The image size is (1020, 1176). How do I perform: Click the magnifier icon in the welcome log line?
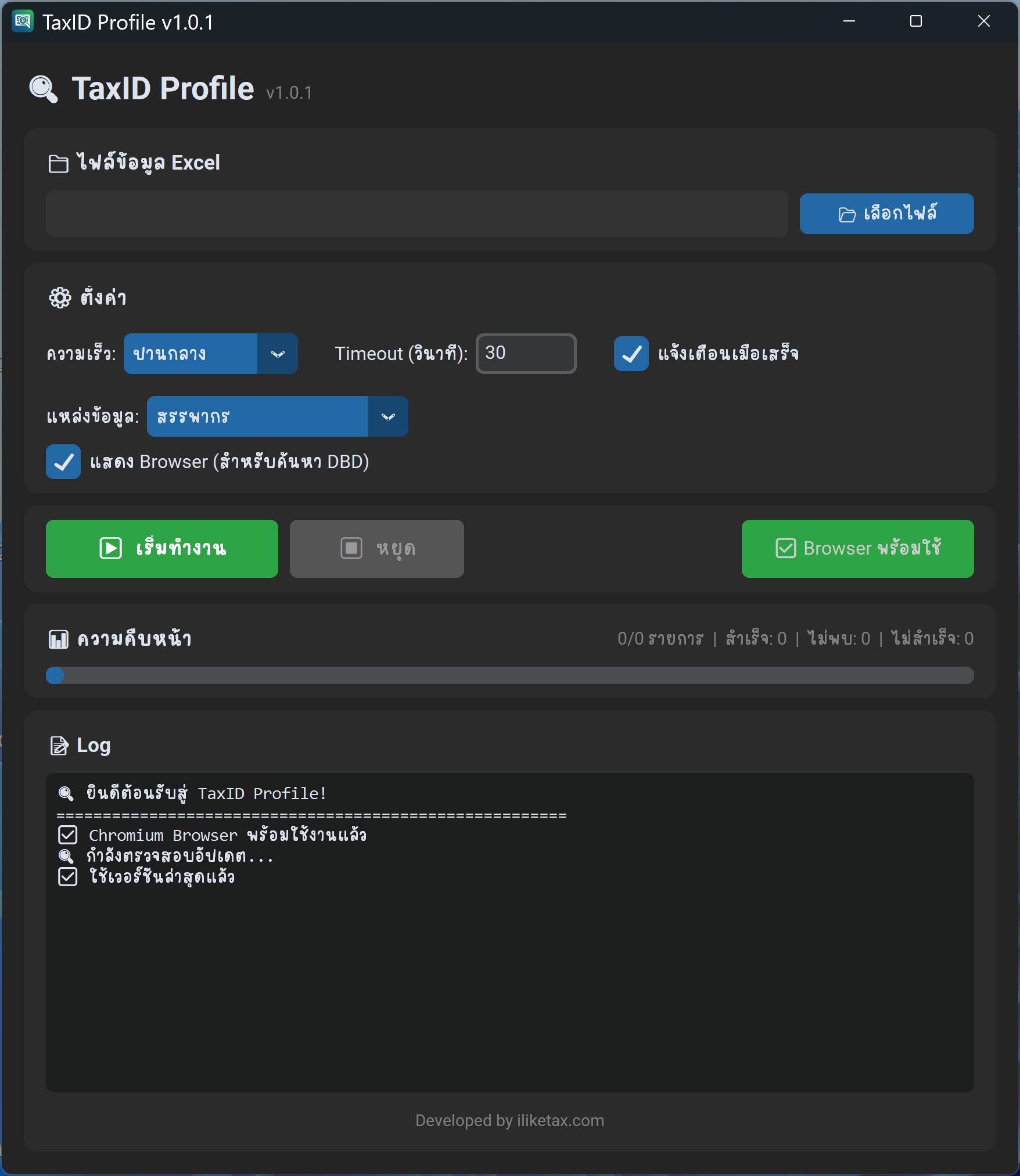coord(66,794)
